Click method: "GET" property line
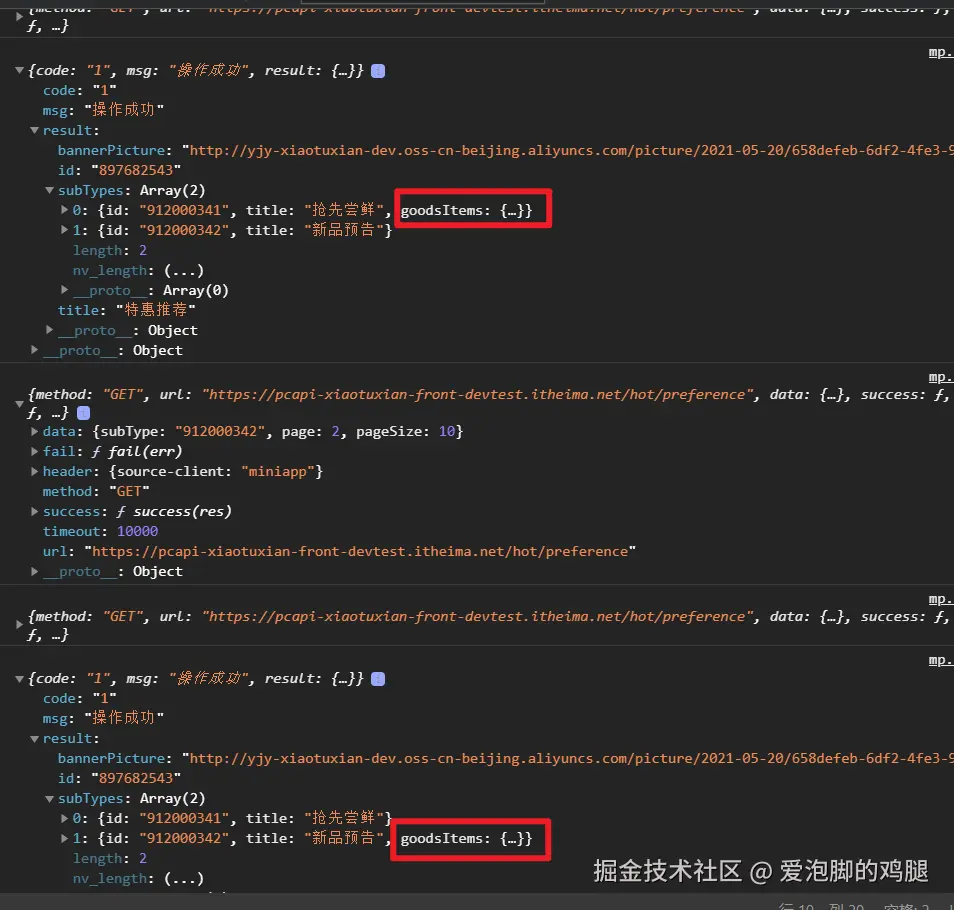Image resolution: width=954 pixels, height=910 pixels. pyautogui.click(x=96, y=491)
